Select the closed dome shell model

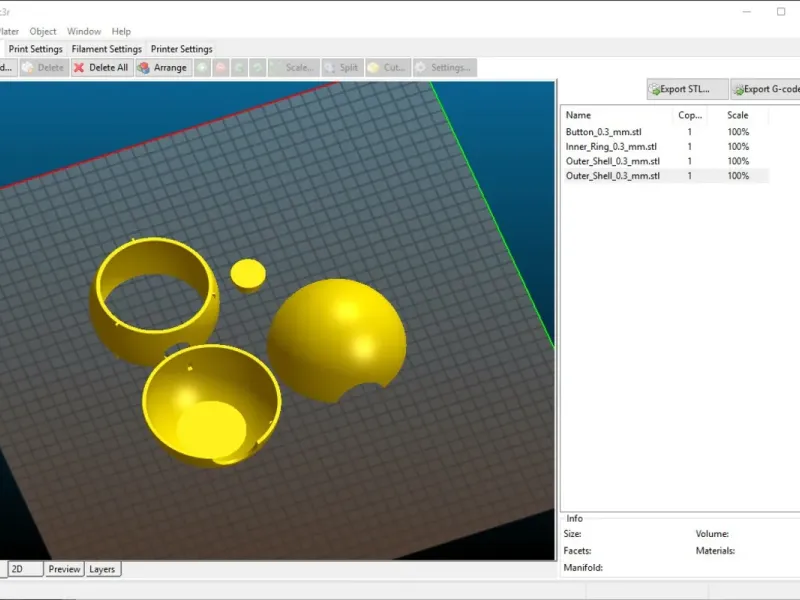(x=337, y=339)
